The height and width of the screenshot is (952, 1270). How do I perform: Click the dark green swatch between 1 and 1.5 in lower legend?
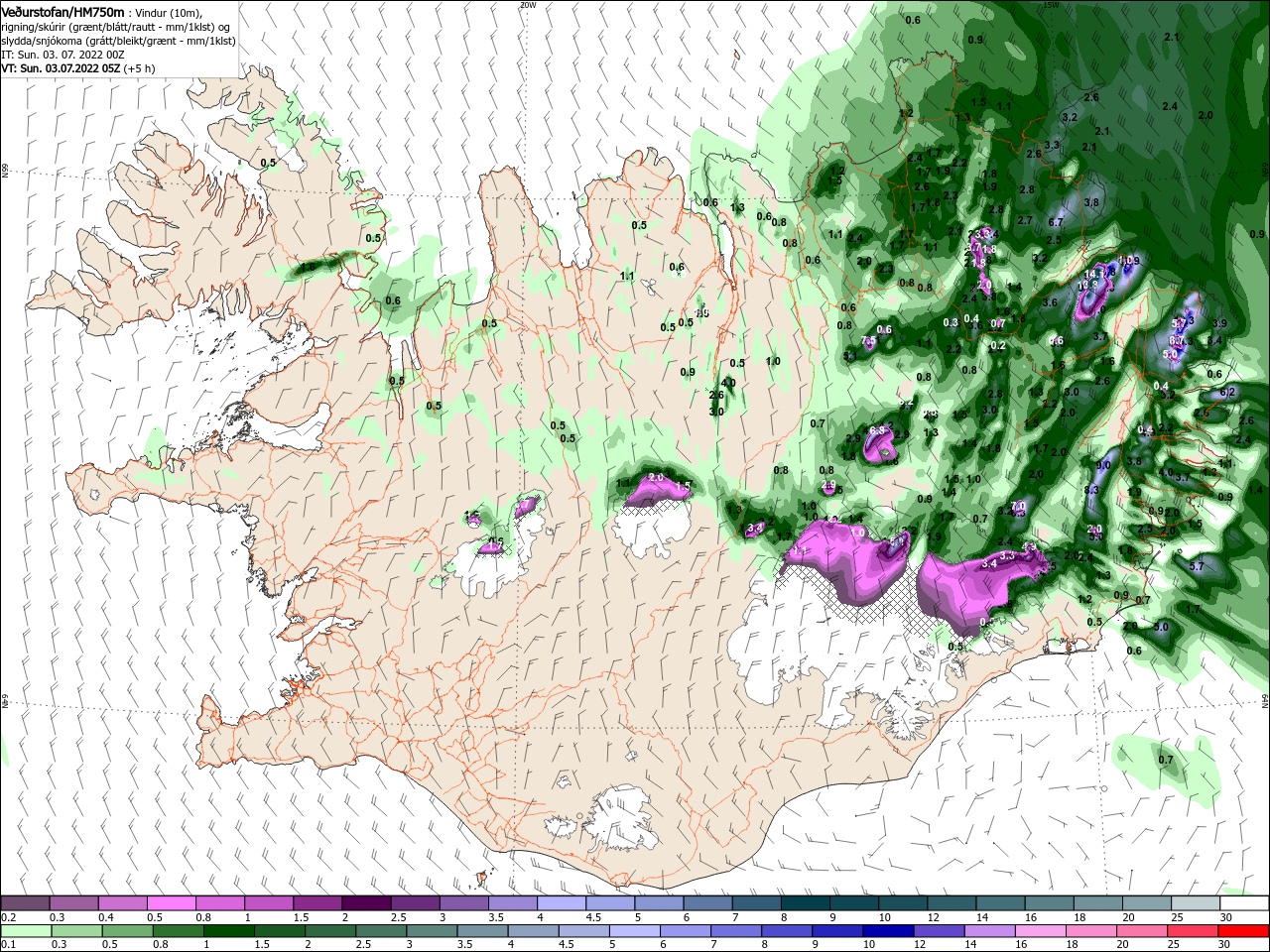pos(228,931)
